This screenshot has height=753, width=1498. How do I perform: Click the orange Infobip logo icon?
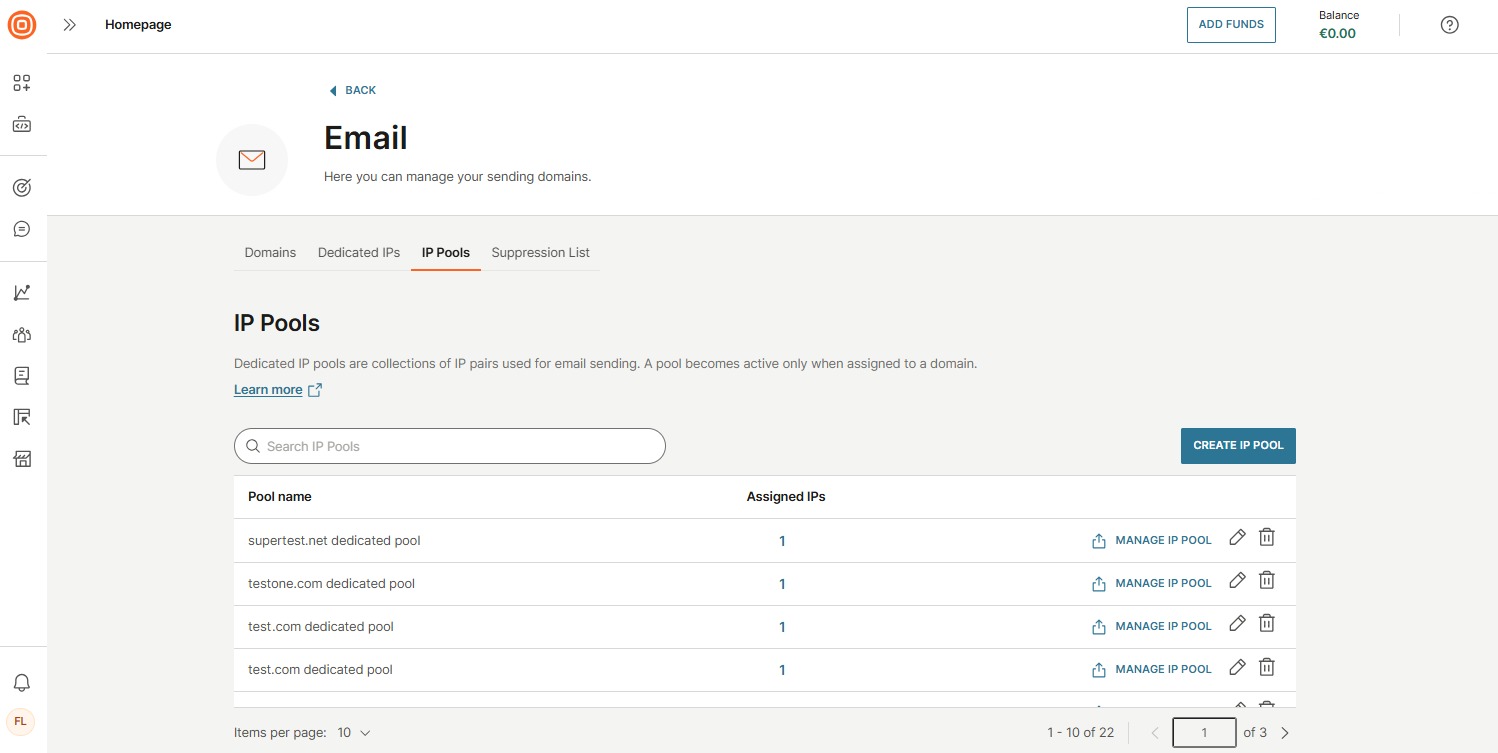22,25
